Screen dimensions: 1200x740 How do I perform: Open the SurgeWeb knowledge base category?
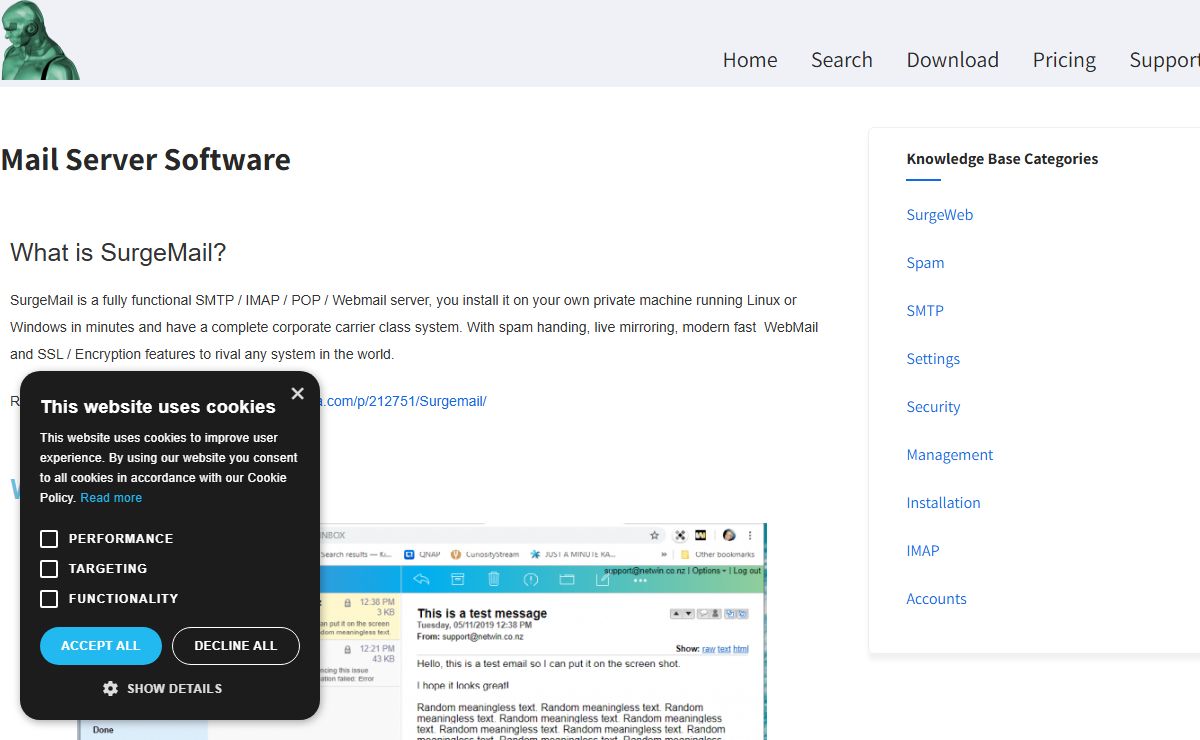pyautogui.click(x=940, y=215)
